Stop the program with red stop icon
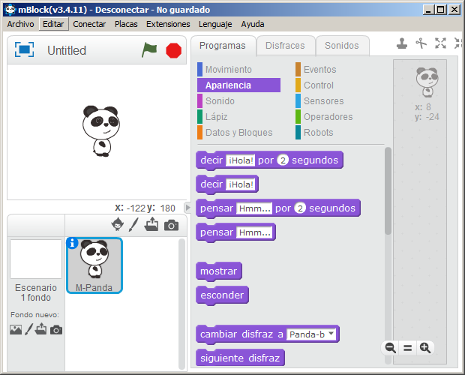The height and width of the screenshot is (375, 465). coord(174,51)
